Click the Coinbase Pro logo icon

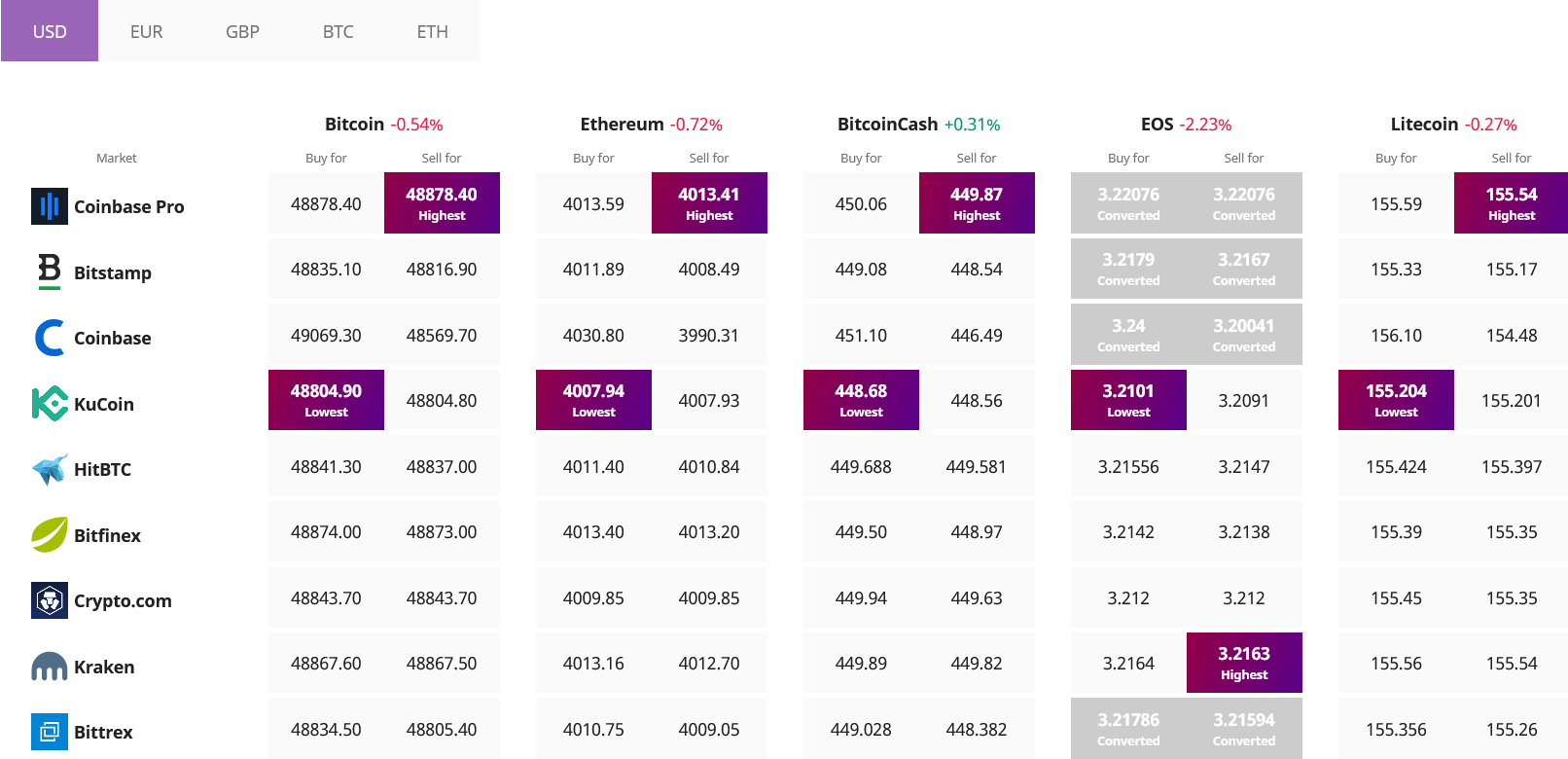coord(50,206)
